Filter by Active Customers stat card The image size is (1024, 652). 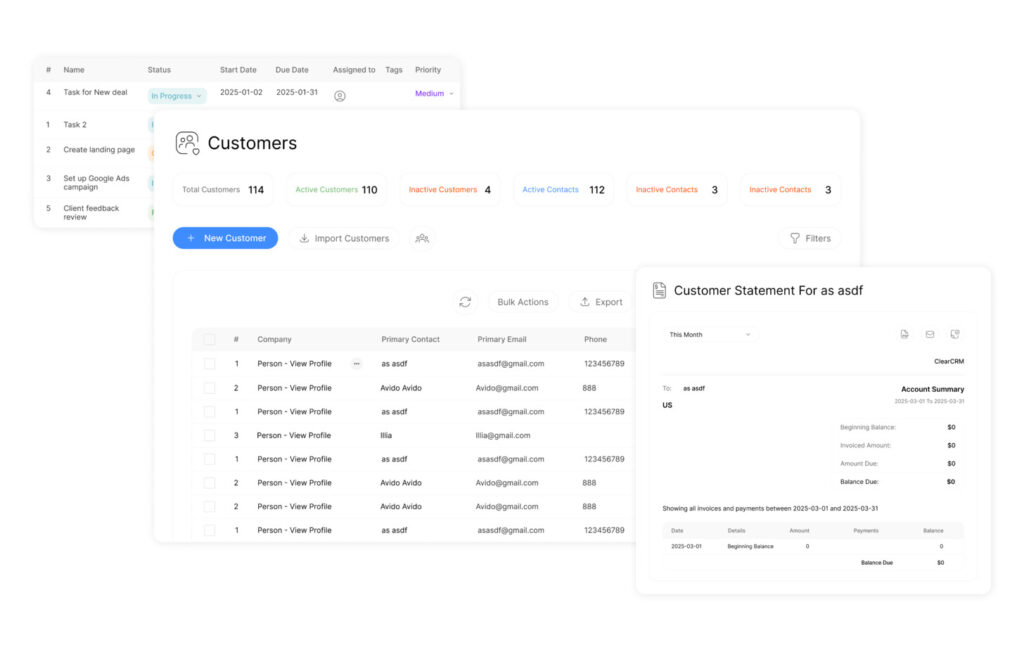coord(336,190)
